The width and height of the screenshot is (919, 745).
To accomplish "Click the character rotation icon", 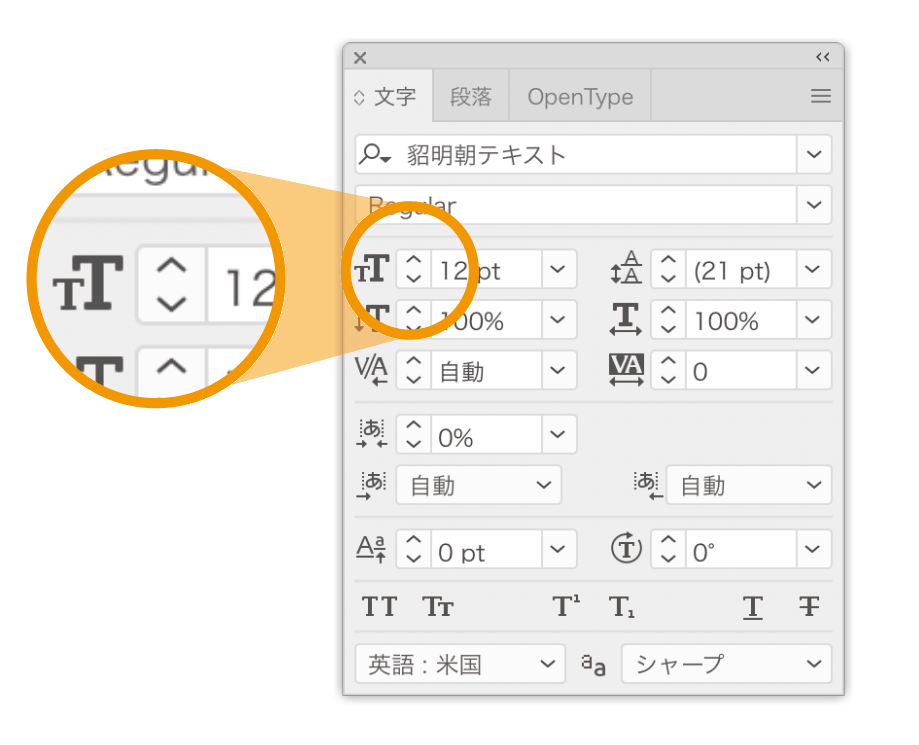I will 626,549.
